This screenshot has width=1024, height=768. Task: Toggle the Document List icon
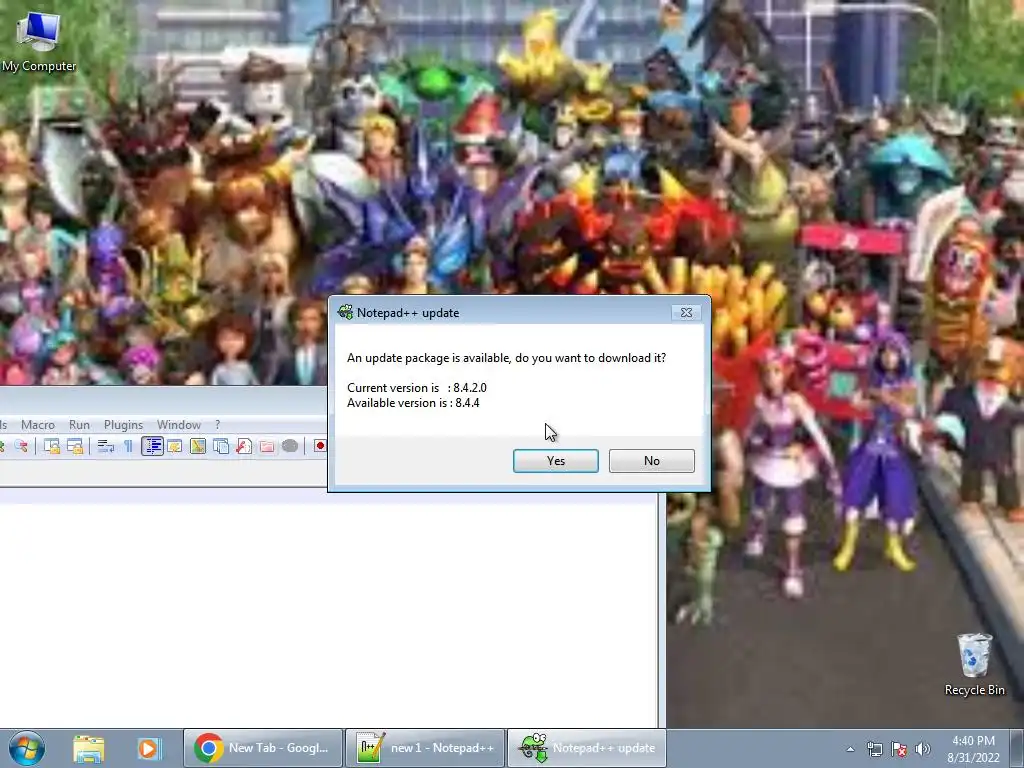[x=221, y=446]
